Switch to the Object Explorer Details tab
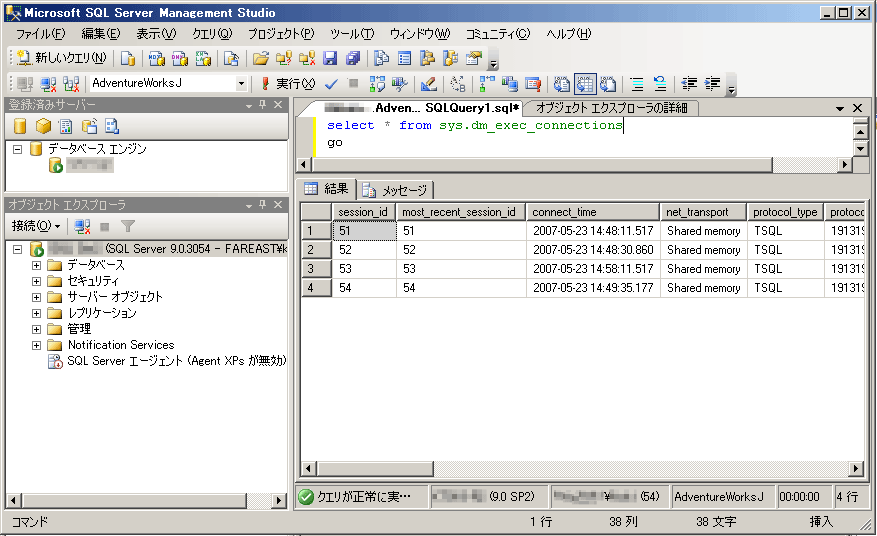The image size is (877, 536). (611, 108)
